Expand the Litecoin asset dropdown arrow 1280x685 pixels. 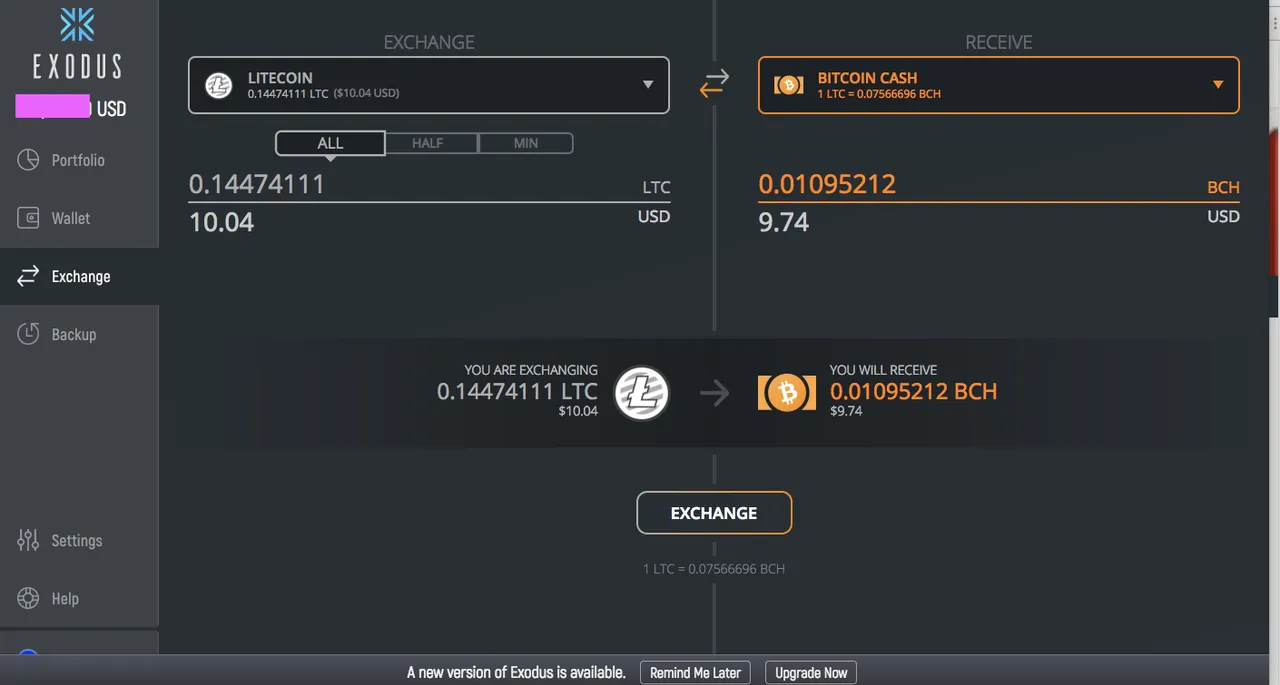click(648, 85)
